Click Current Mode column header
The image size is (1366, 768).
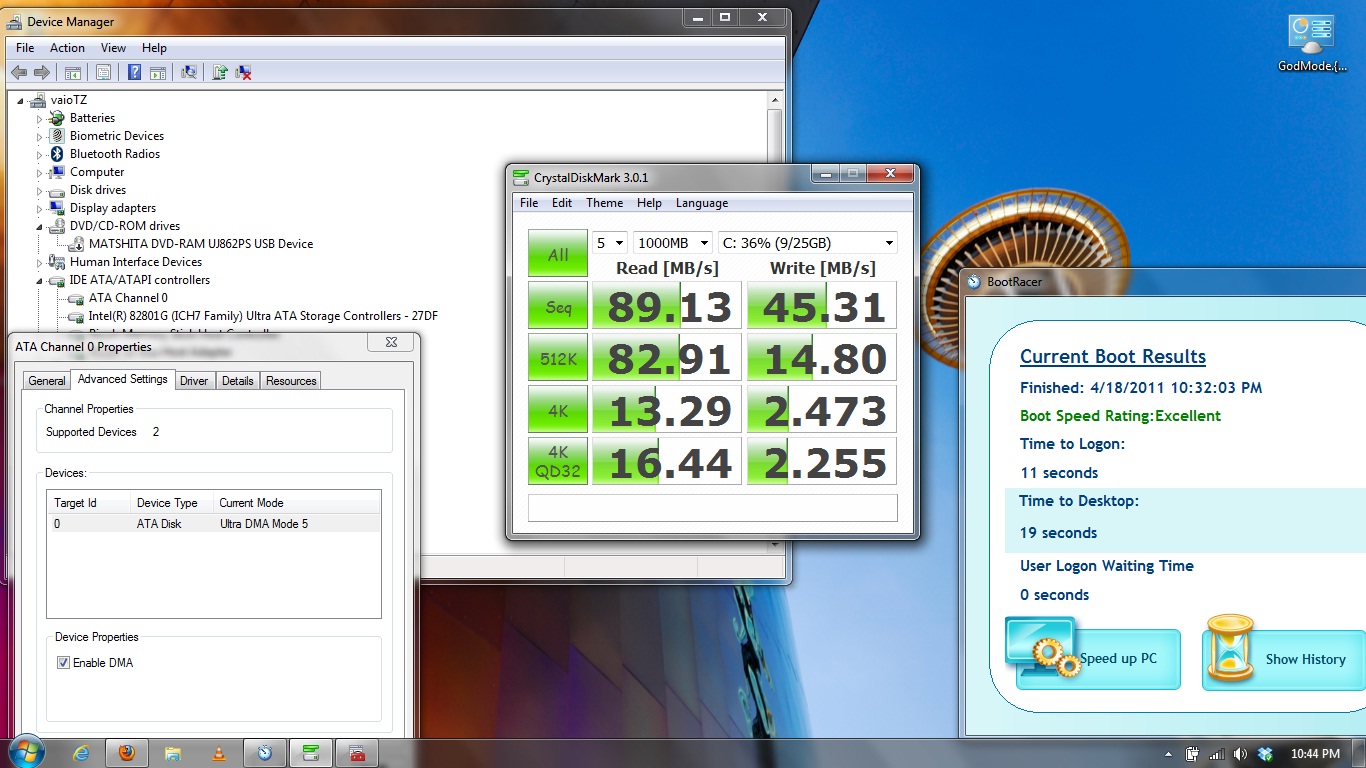(x=298, y=503)
